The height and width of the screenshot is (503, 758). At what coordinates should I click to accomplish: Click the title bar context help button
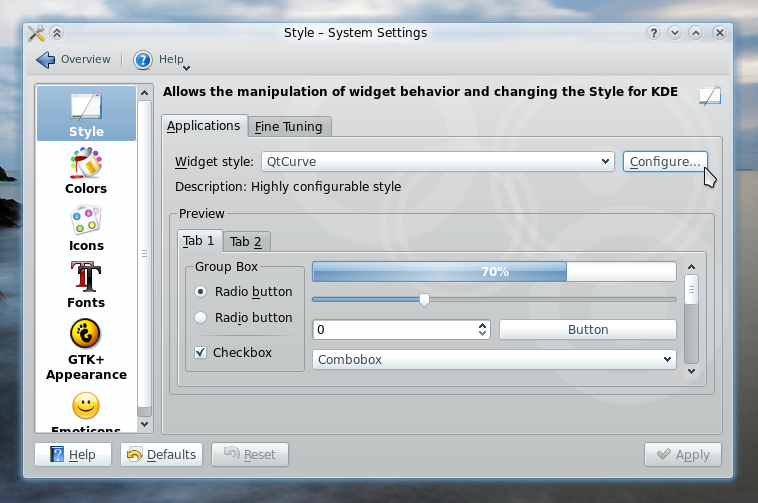tap(654, 33)
